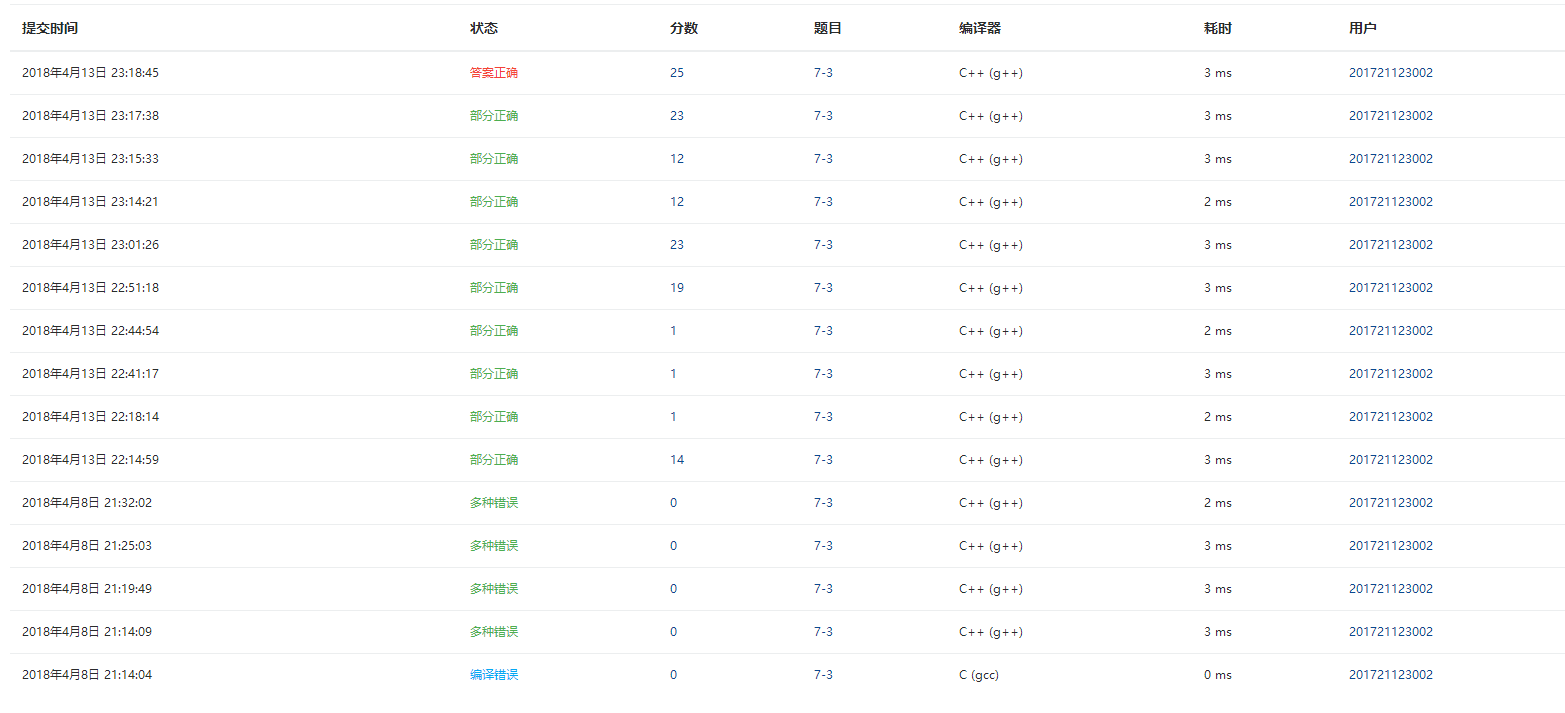The height and width of the screenshot is (713, 1565).
Task: Open score 23 of 23:17:38 submission
Action: tap(677, 116)
